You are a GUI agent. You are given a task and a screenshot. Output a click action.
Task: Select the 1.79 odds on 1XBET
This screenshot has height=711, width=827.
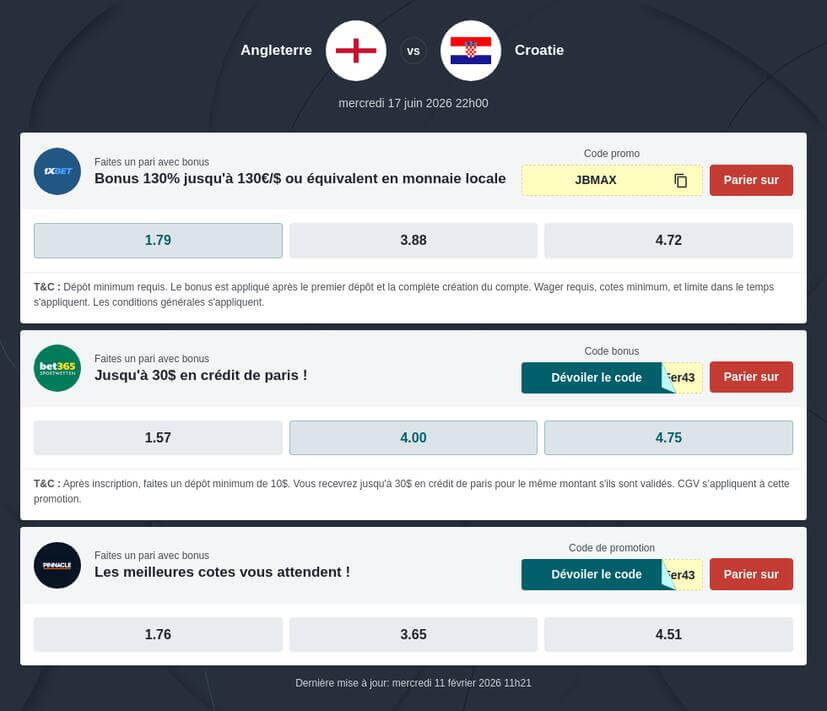pyautogui.click(x=158, y=240)
